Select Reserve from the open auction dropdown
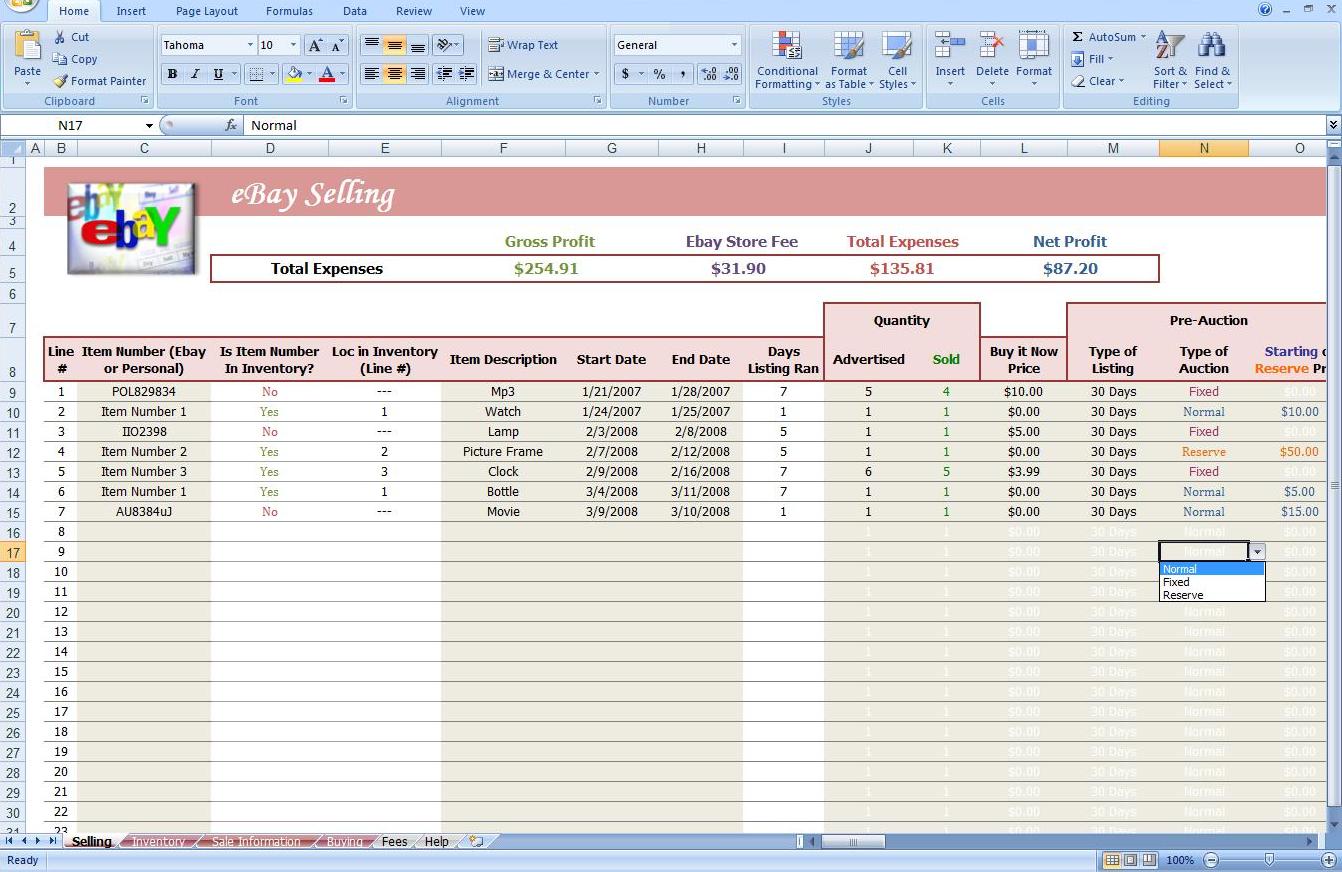 coord(1183,594)
